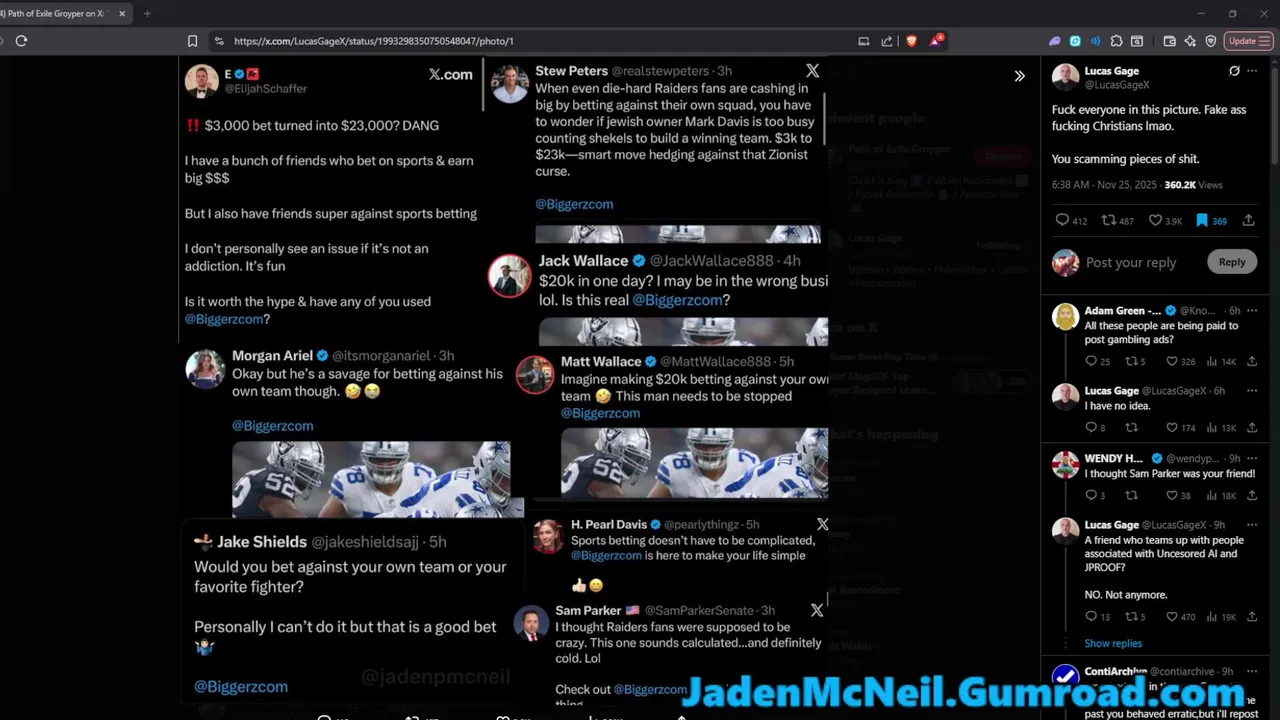This screenshot has width=1280, height=720.
Task: Open the more options menu on Lucas Gage post
Action: 1252,71
